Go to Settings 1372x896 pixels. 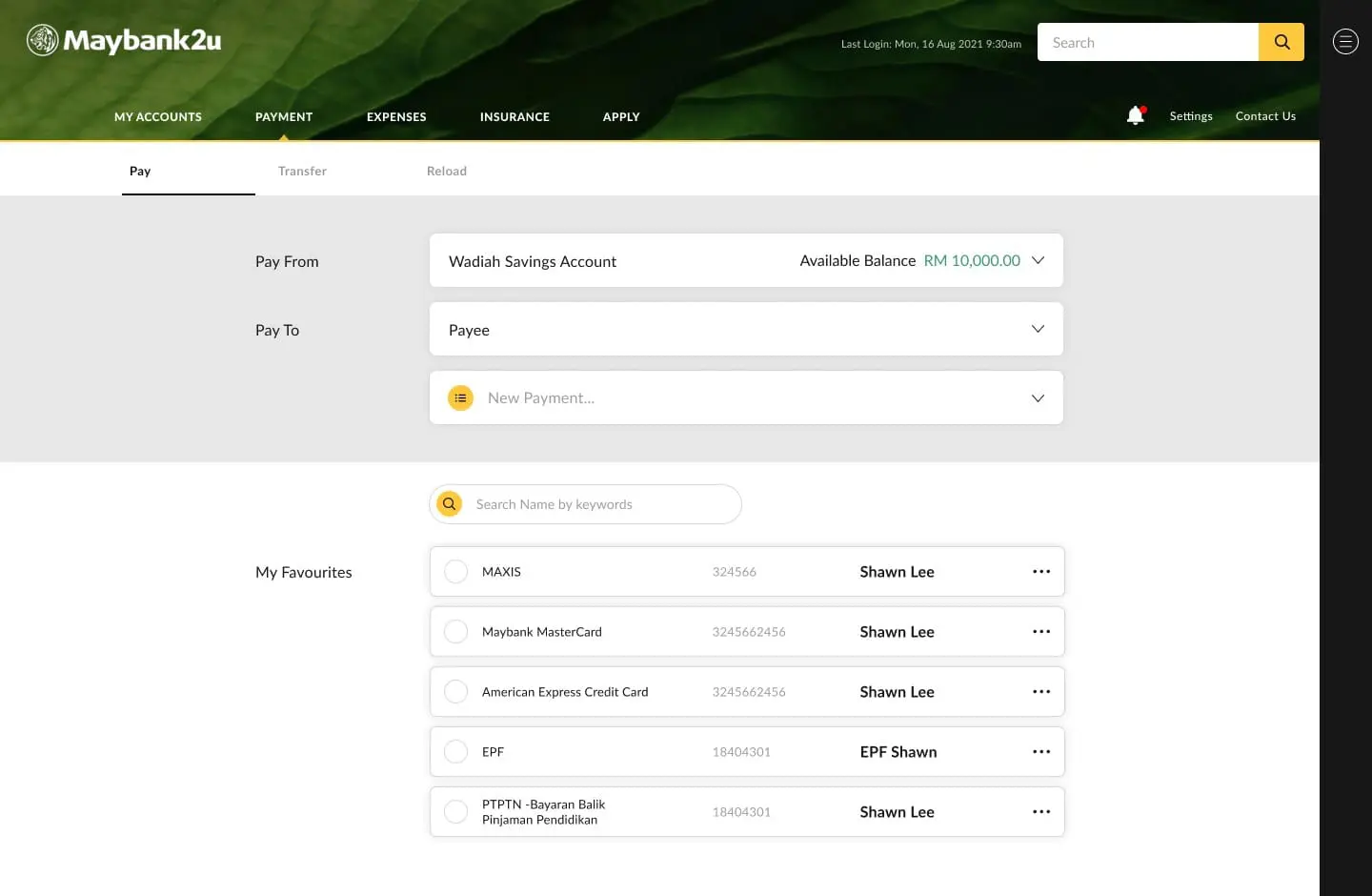coord(1191,116)
